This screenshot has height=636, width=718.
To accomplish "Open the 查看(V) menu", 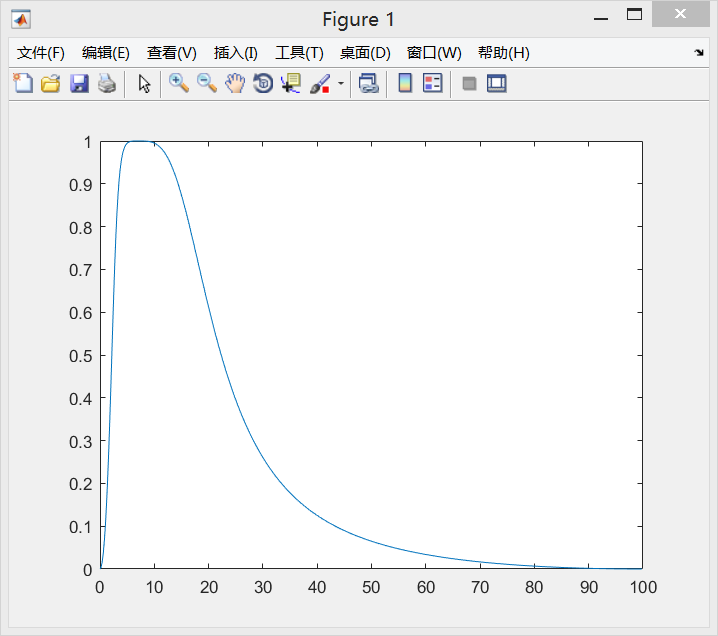I will tap(172, 53).
